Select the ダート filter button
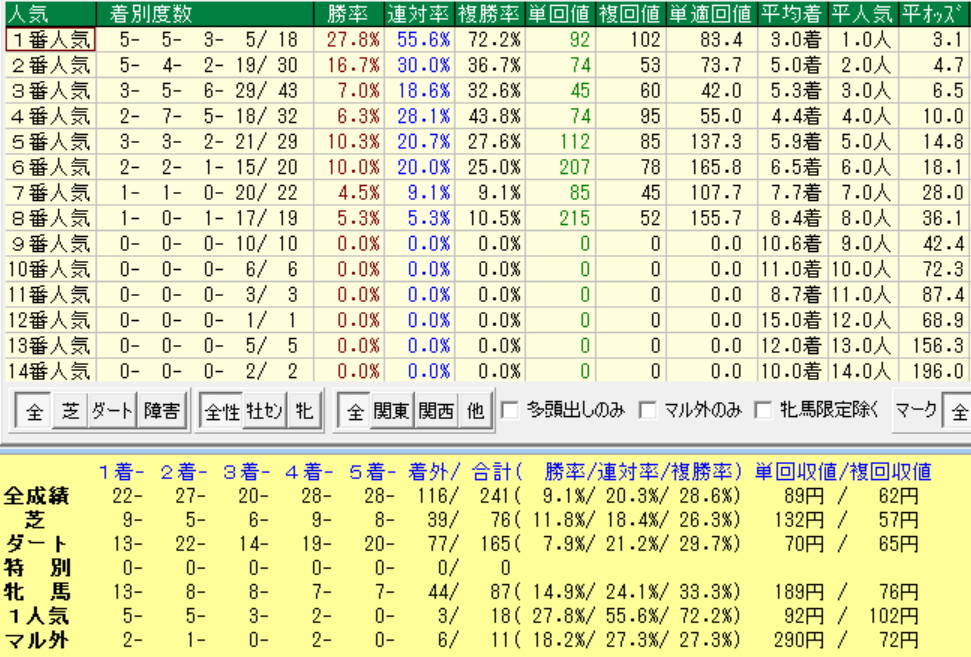This screenshot has height=657, width=971. coord(112,411)
